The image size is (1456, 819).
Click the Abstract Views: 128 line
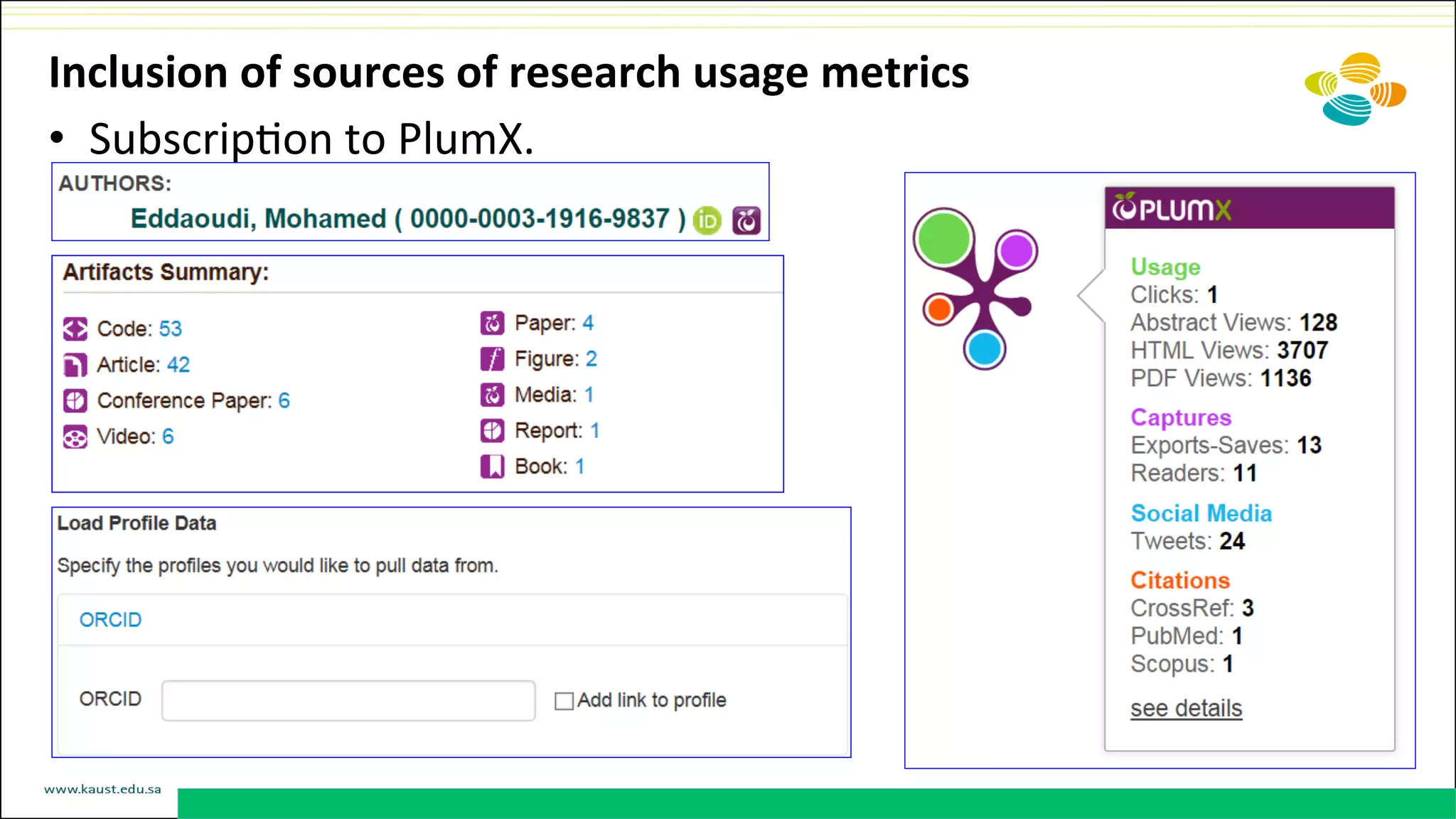1234,322
